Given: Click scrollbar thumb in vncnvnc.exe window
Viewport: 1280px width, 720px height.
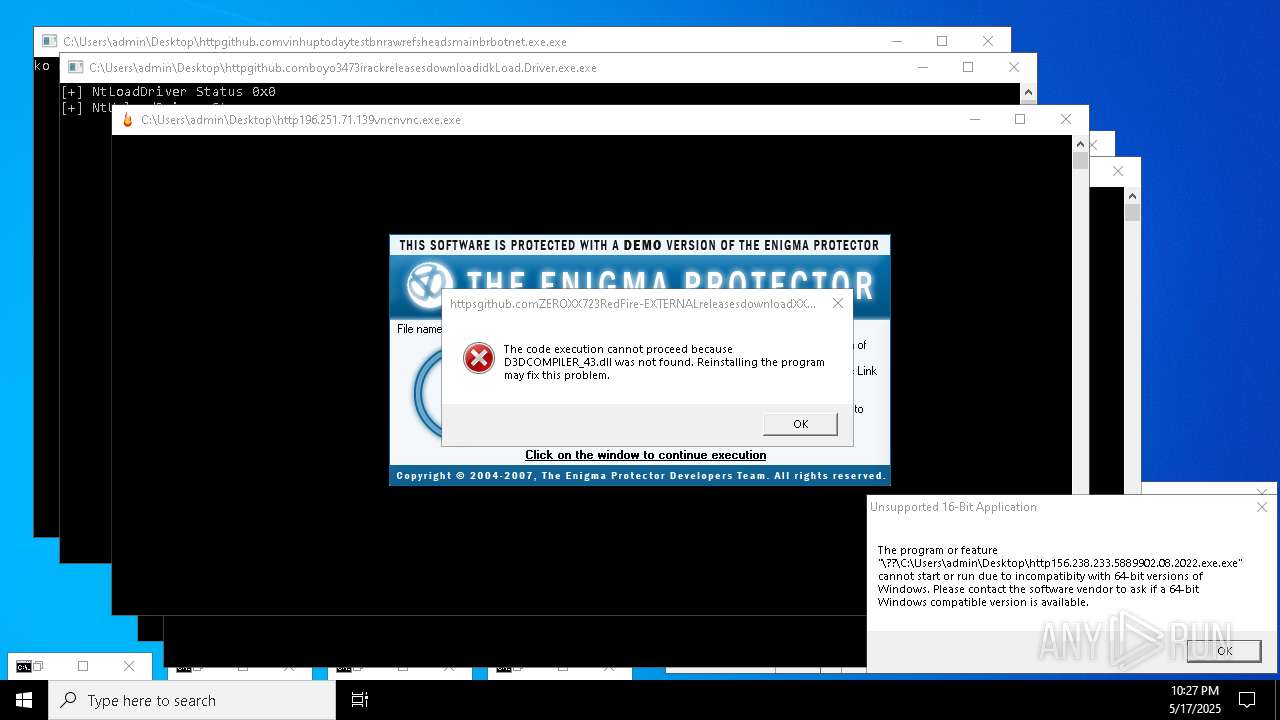Looking at the screenshot, I should (1080, 161).
